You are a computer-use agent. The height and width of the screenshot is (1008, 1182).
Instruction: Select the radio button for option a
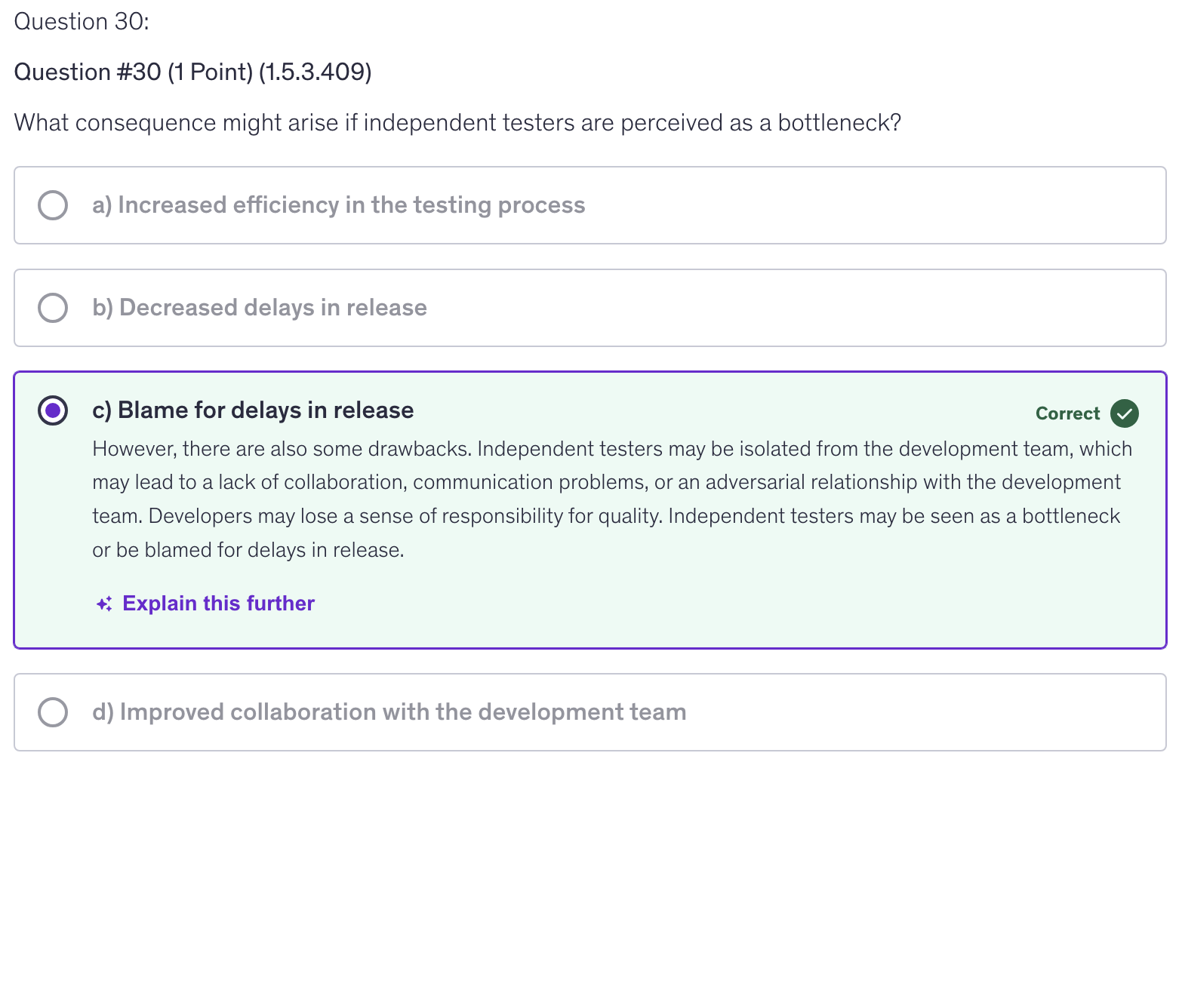(53, 205)
